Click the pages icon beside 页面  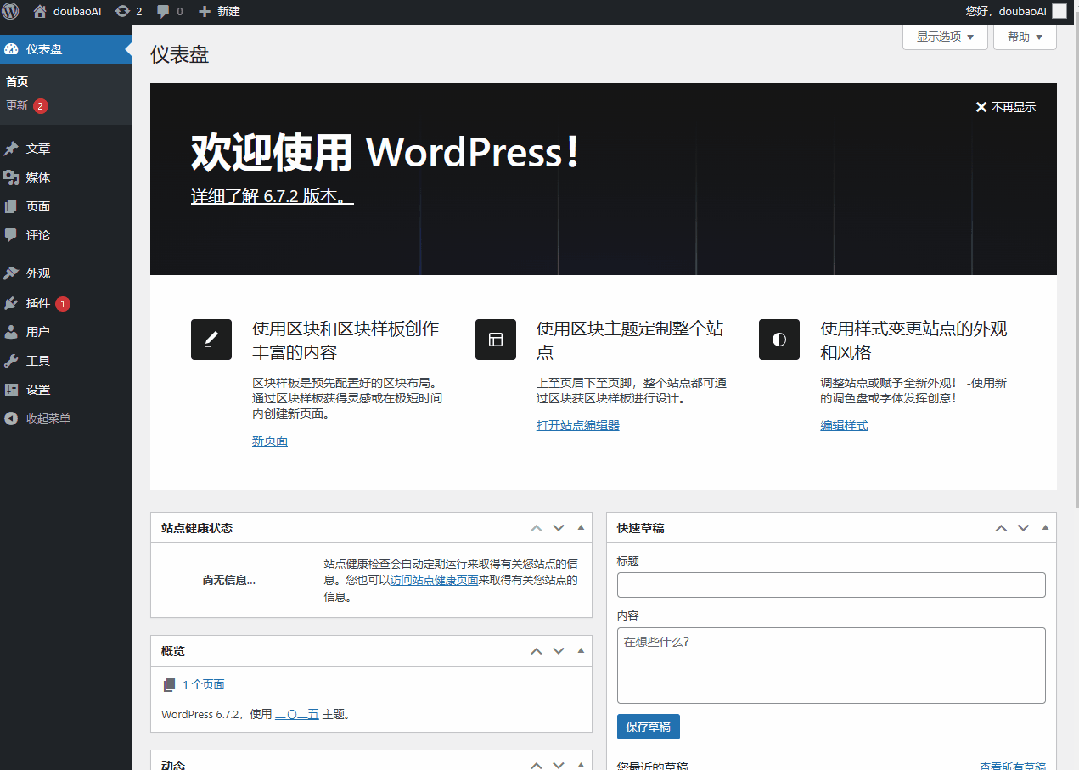pos(11,206)
